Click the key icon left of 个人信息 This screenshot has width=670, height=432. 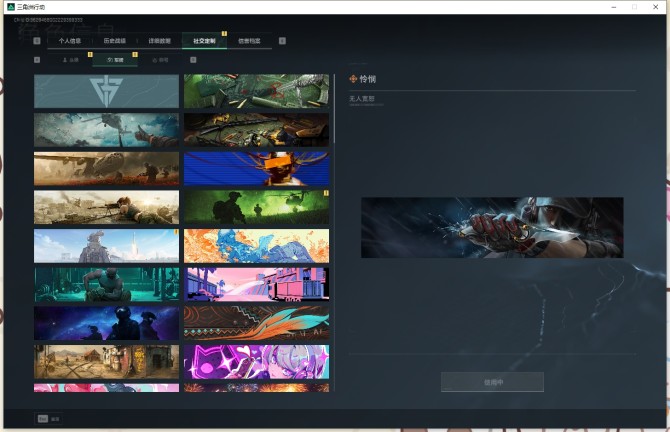point(37,41)
